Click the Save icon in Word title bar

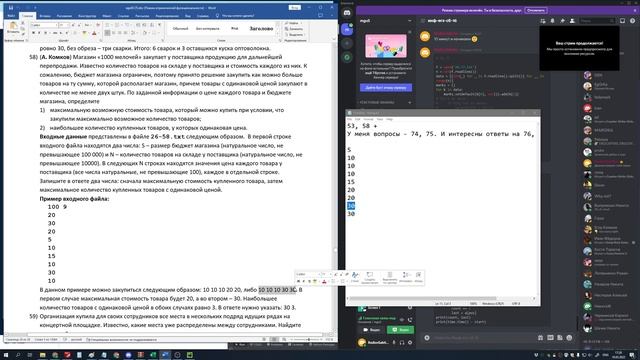[x=11, y=8]
